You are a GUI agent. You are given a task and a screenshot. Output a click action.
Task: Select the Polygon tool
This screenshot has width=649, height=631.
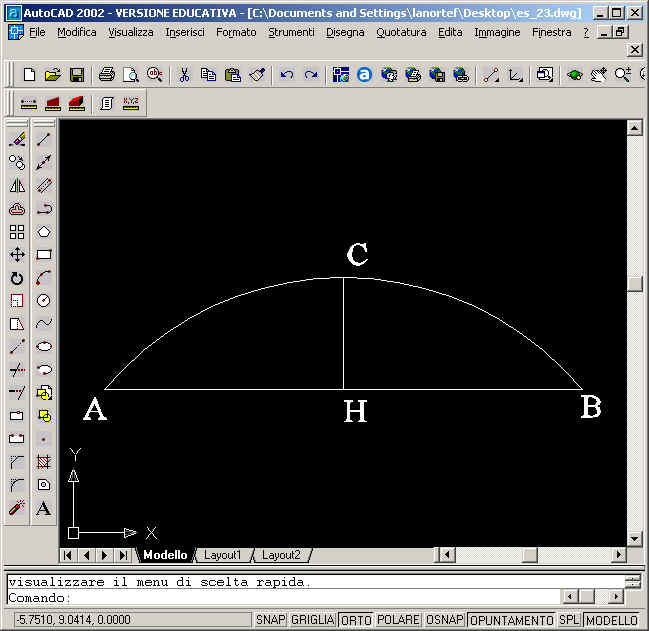[43, 231]
